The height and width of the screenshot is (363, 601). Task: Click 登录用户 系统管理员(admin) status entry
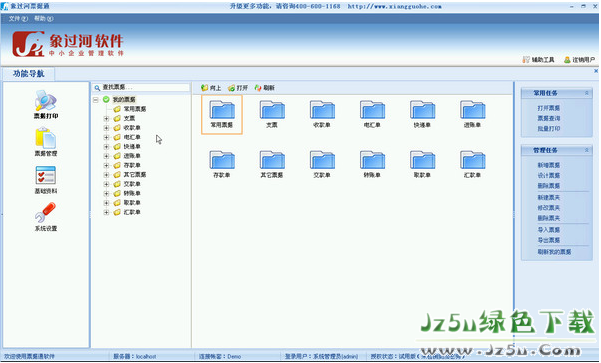[x=321, y=356]
